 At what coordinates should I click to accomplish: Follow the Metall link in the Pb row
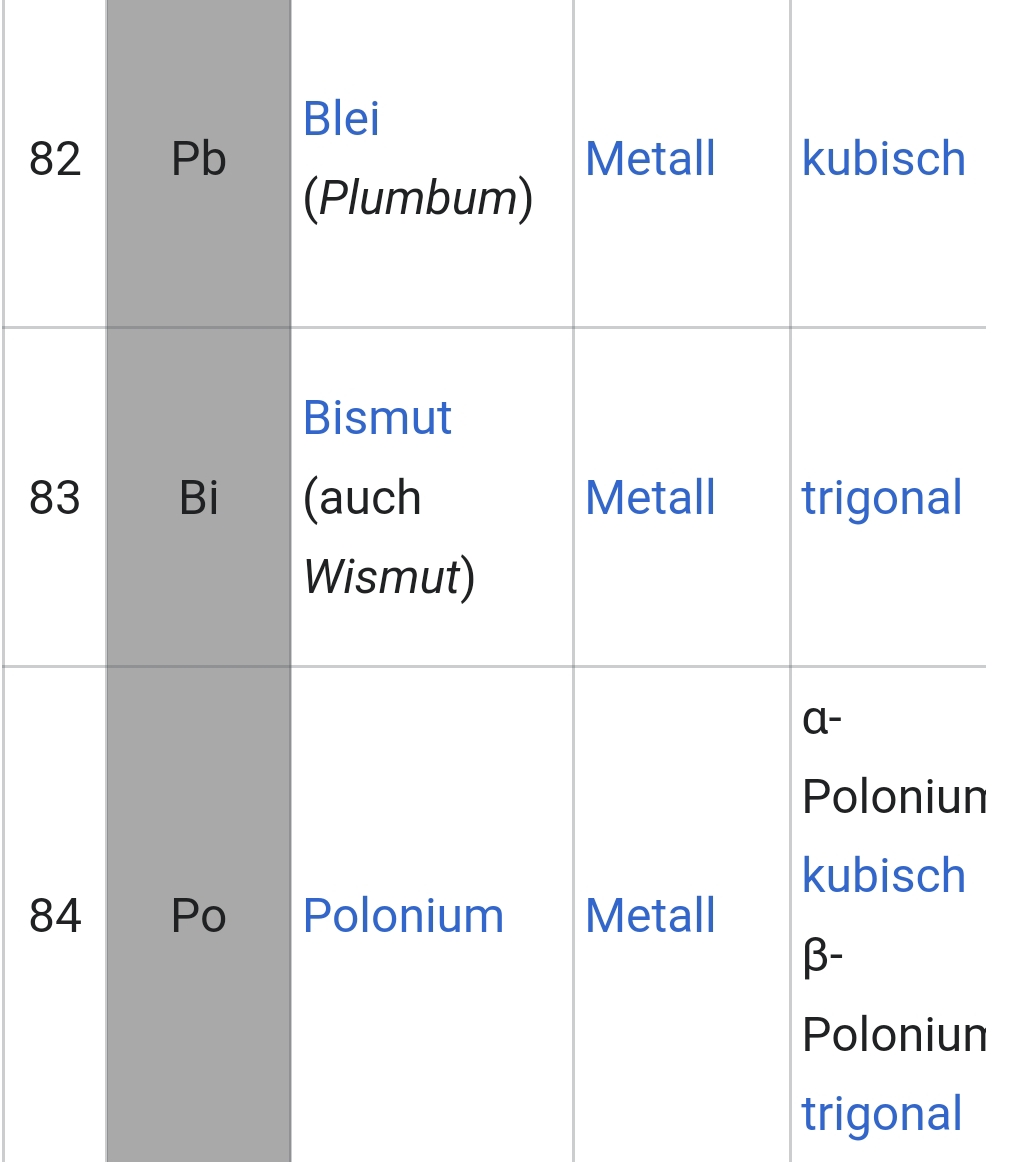pyautogui.click(x=650, y=159)
